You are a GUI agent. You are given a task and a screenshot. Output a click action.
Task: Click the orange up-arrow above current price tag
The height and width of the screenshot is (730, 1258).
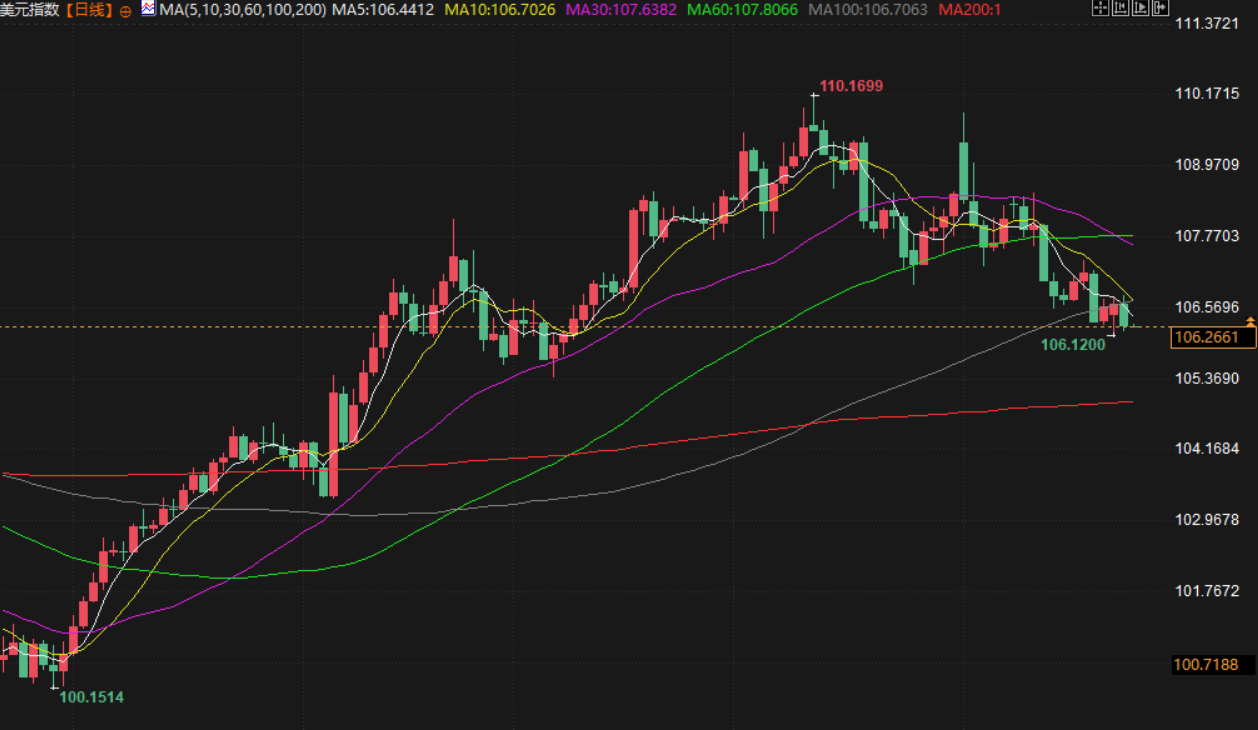(1250, 320)
